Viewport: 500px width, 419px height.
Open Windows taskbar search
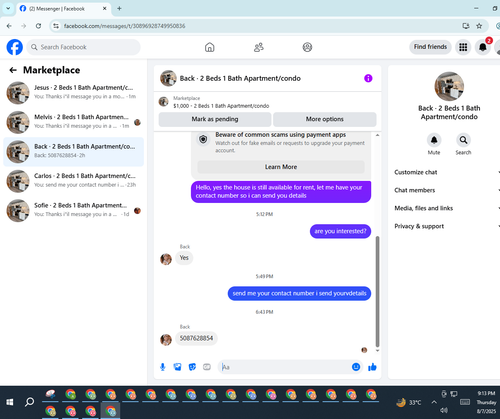pyautogui.click(x=29, y=402)
